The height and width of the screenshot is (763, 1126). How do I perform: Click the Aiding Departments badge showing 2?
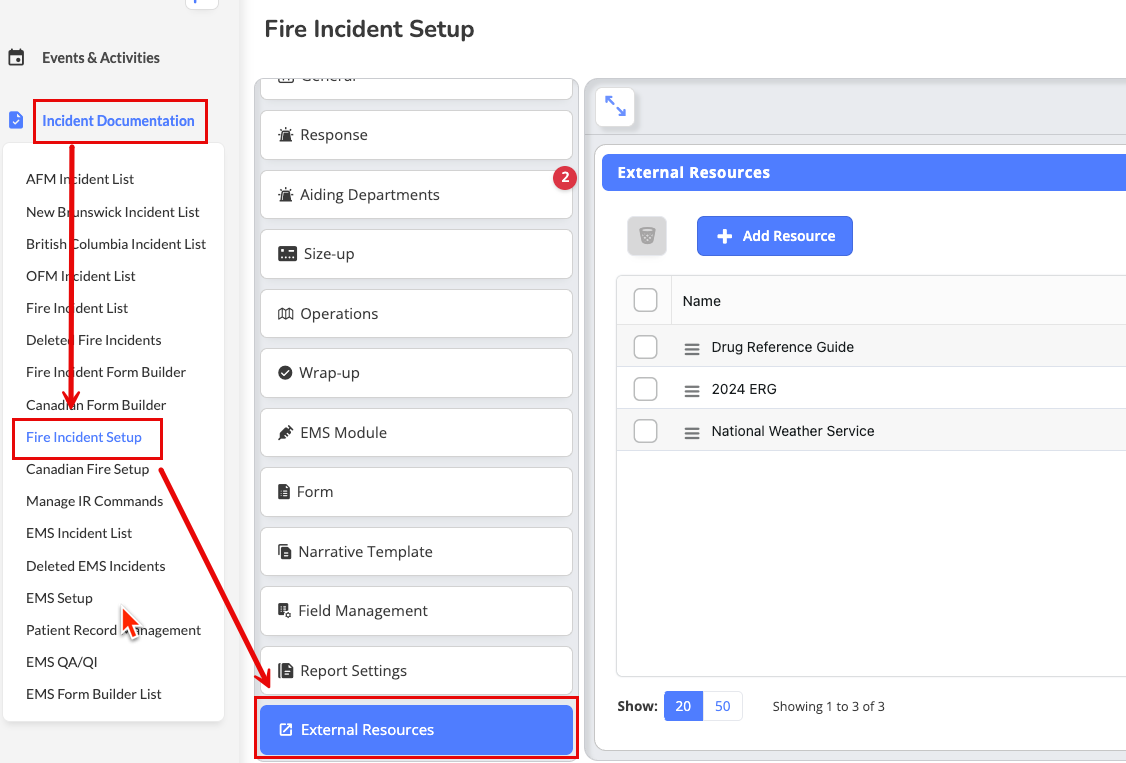(565, 178)
